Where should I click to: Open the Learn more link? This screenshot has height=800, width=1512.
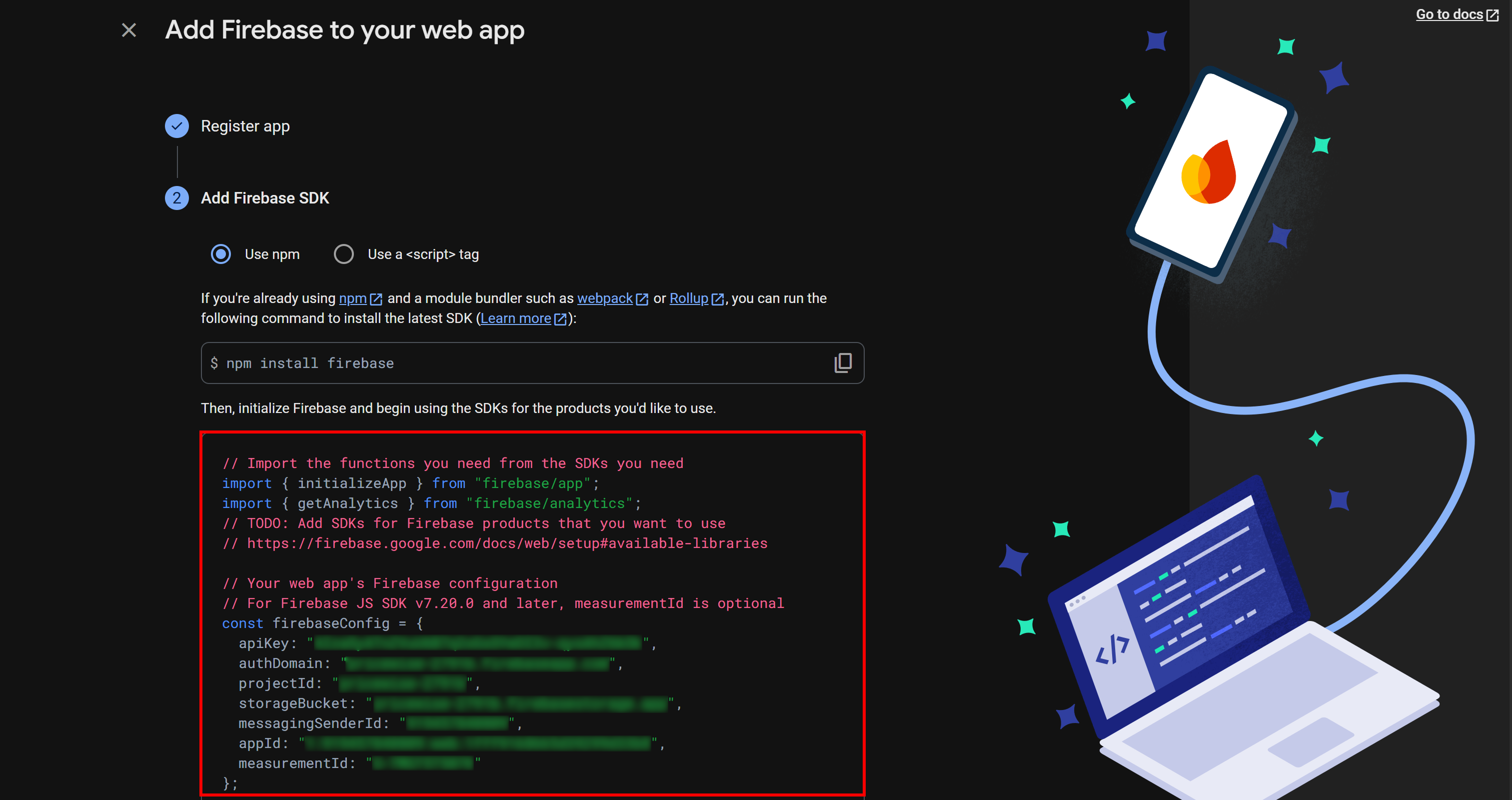515,318
